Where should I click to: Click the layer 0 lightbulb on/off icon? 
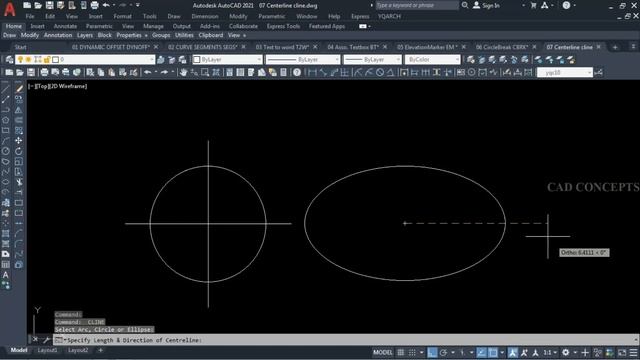point(20,60)
